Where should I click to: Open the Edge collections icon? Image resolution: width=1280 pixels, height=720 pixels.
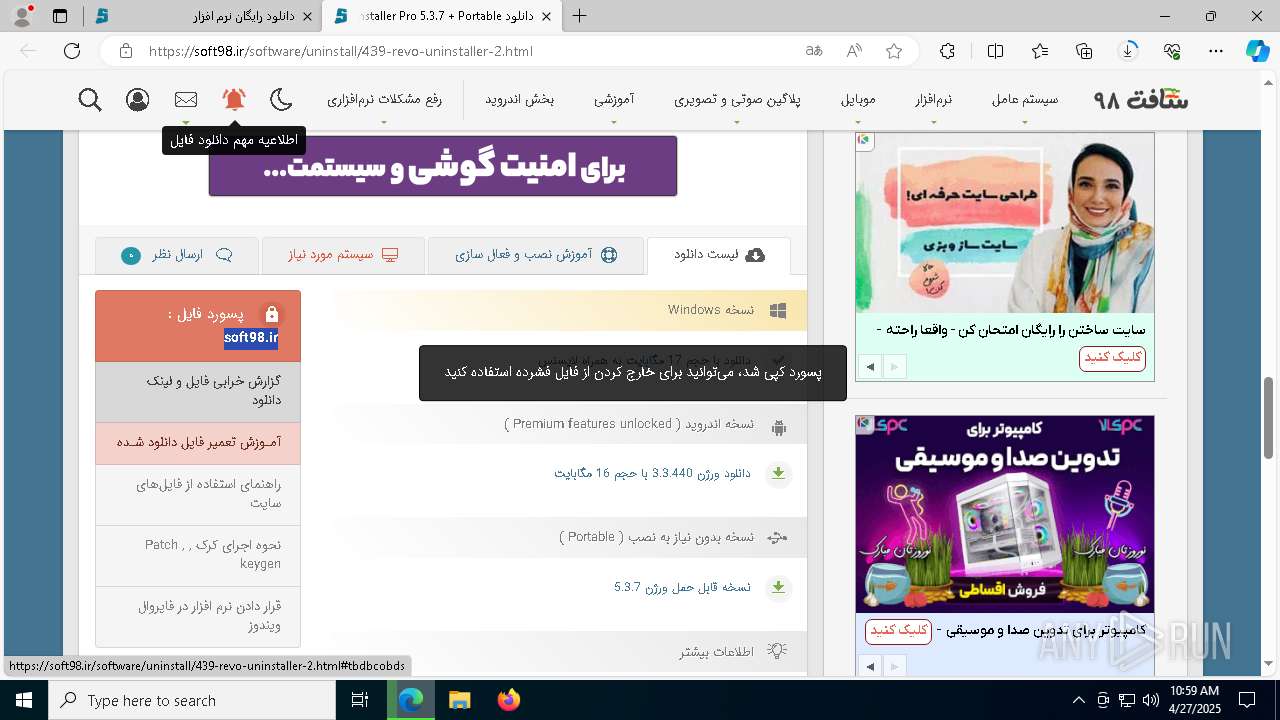1084,51
